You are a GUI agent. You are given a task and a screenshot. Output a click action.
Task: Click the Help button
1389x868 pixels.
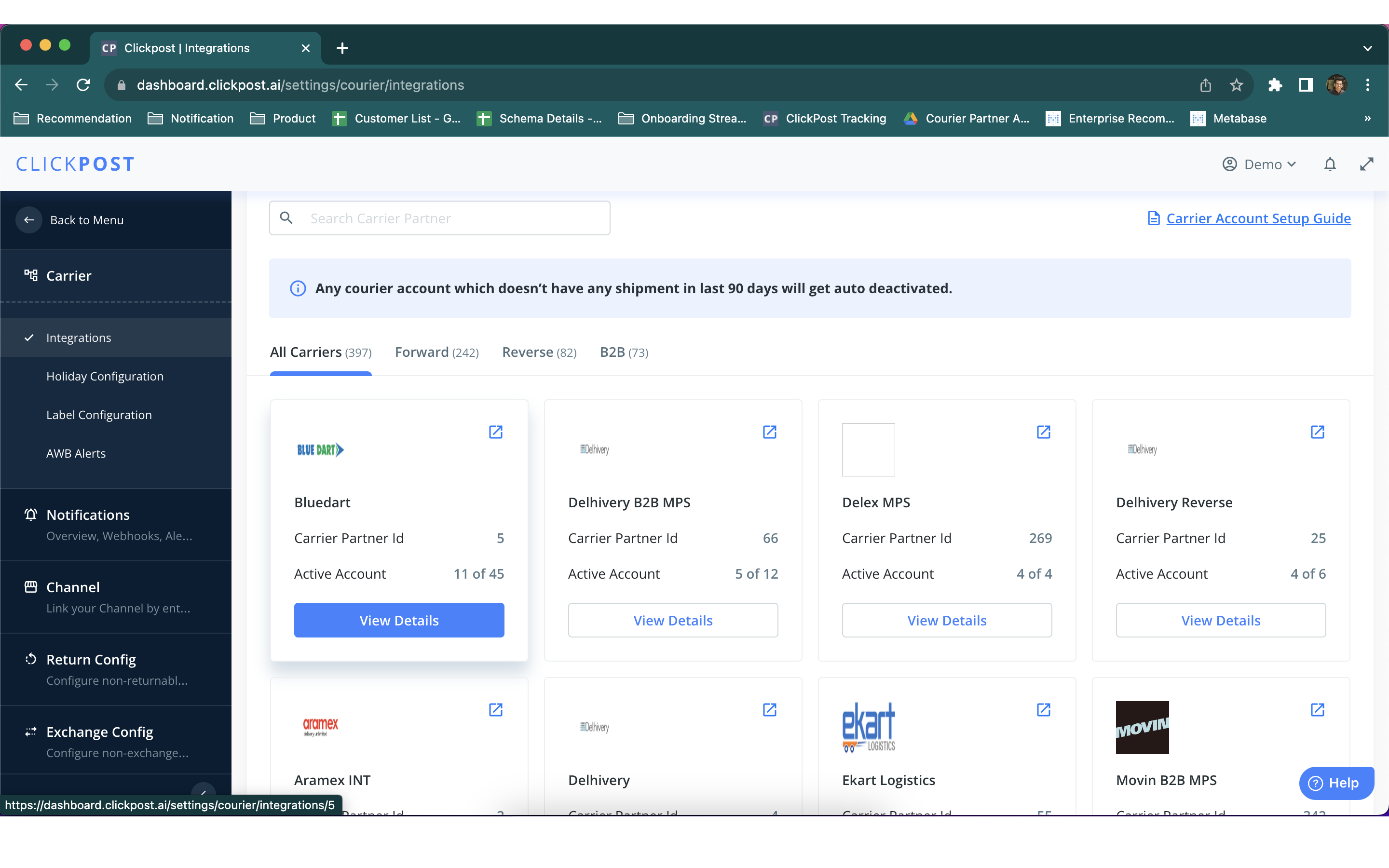[x=1336, y=783]
